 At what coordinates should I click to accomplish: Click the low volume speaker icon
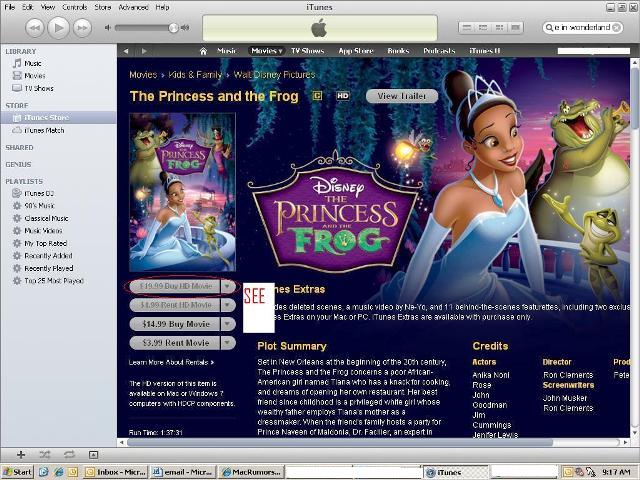[x=107, y=28]
